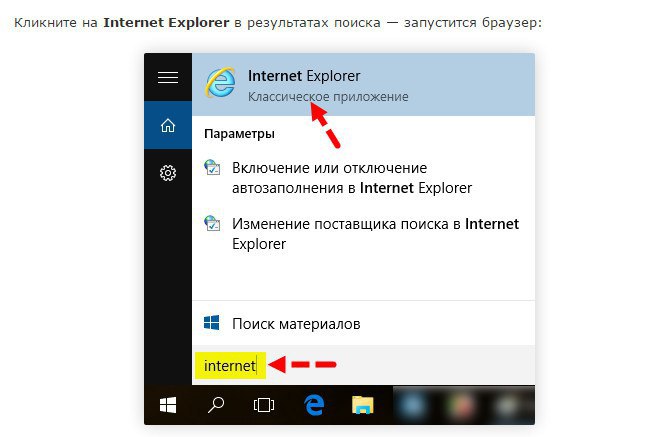The height and width of the screenshot is (437, 655).
Task: Click the search magnifier on the taskbar
Action: coord(216,405)
